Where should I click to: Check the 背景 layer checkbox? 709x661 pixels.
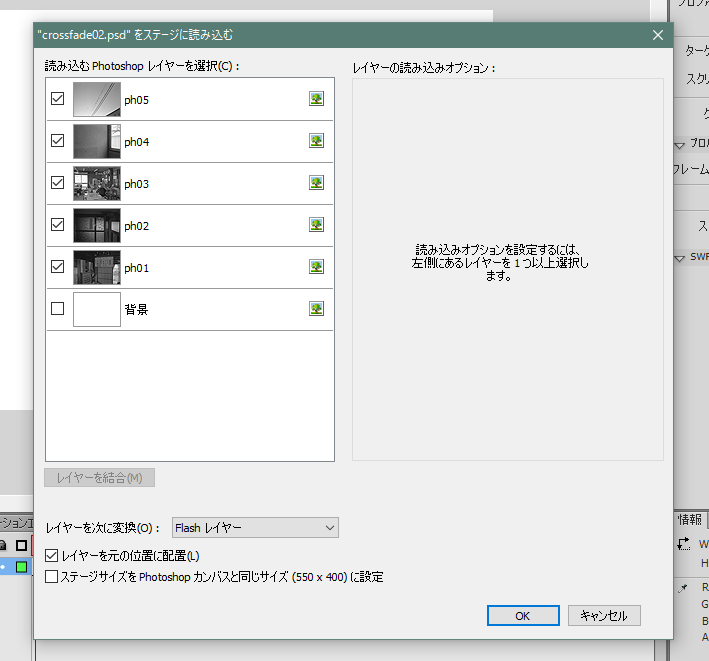click(57, 309)
